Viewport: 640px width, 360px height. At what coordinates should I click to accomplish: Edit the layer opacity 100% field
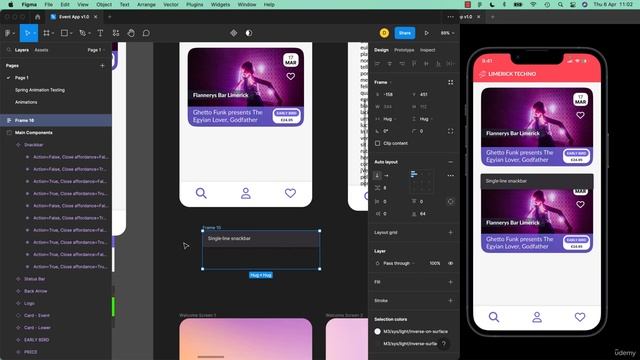[x=435, y=263]
